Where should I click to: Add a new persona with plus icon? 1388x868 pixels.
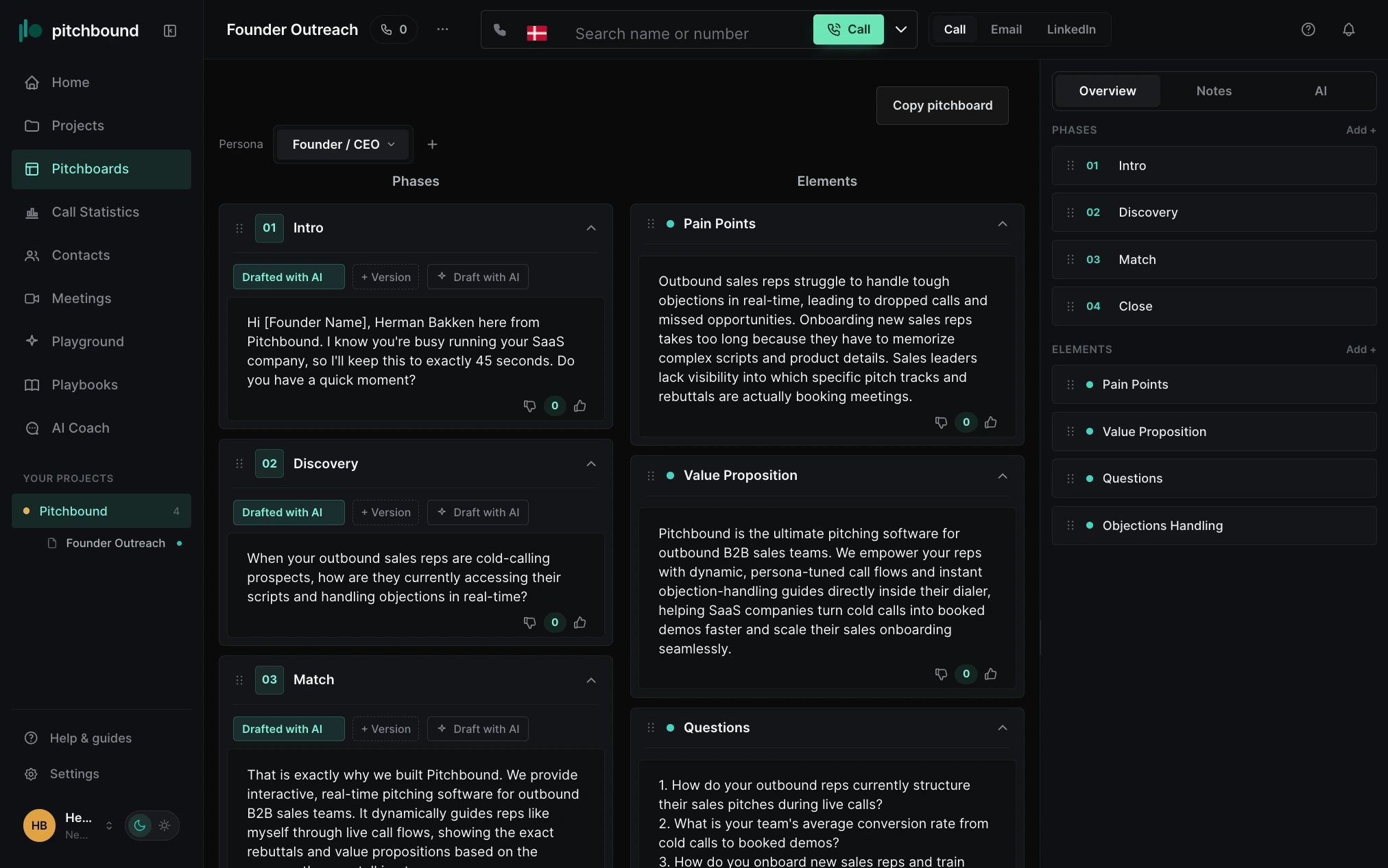point(432,144)
